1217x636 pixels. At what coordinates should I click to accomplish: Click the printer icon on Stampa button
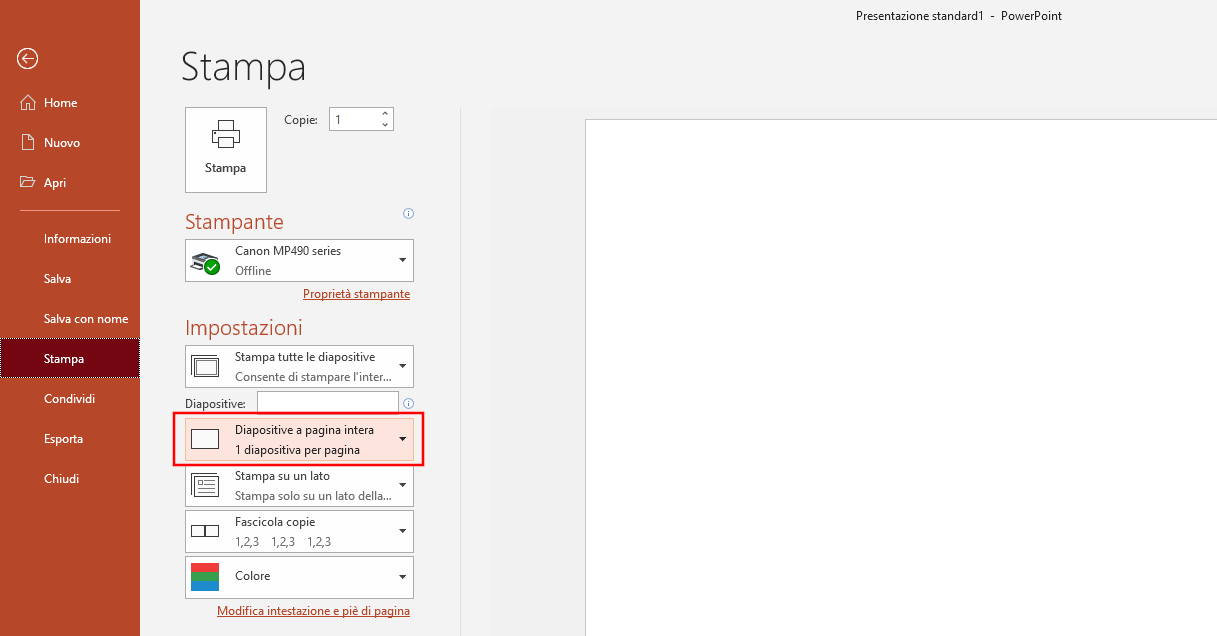pyautogui.click(x=226, y=135)
